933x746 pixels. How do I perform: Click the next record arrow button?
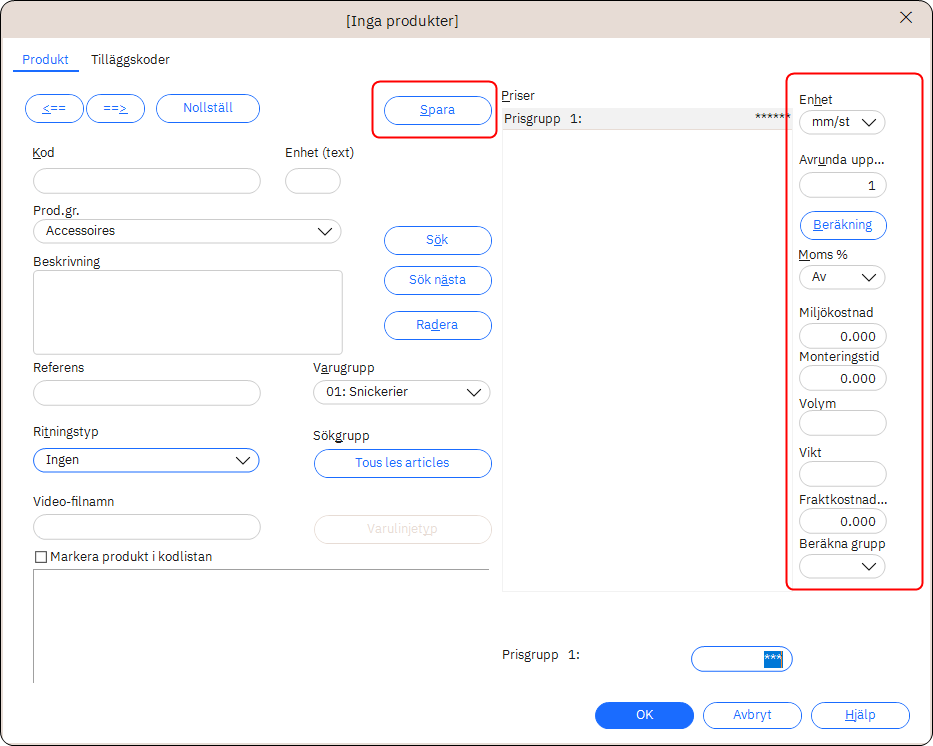(x=116, y=108)
